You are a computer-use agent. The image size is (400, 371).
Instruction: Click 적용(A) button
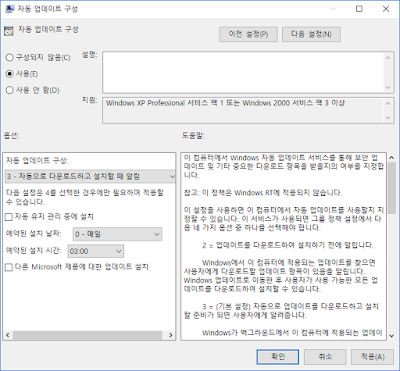pos(372,357)
